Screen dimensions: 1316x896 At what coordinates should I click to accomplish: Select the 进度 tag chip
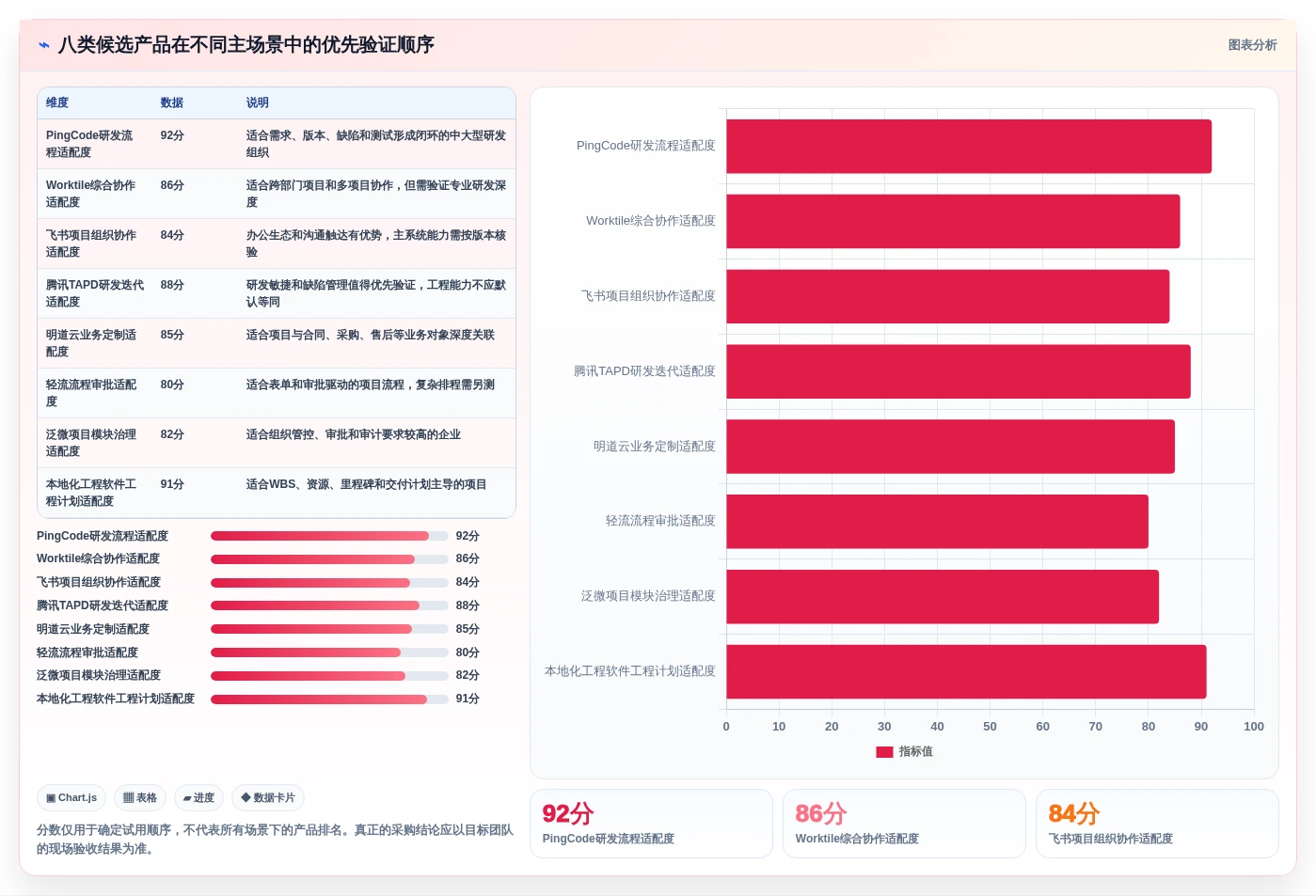coord(198,798)
